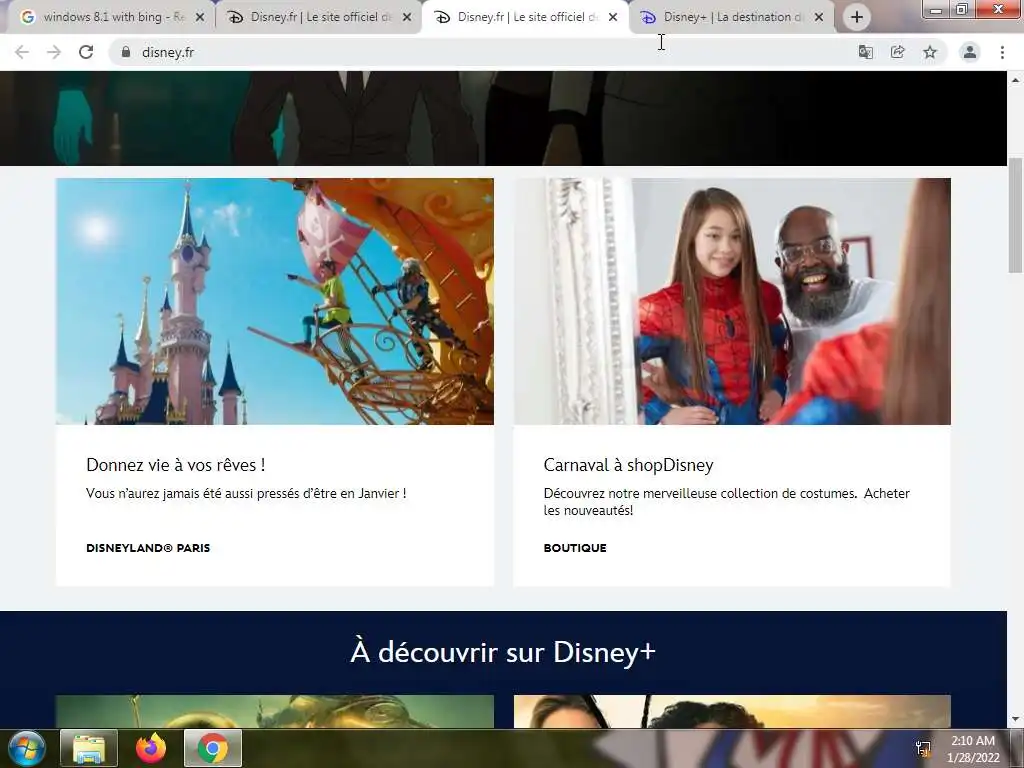1024x768 pixels.
Task: Open a new tab with plus button
Action: [857, 17]
